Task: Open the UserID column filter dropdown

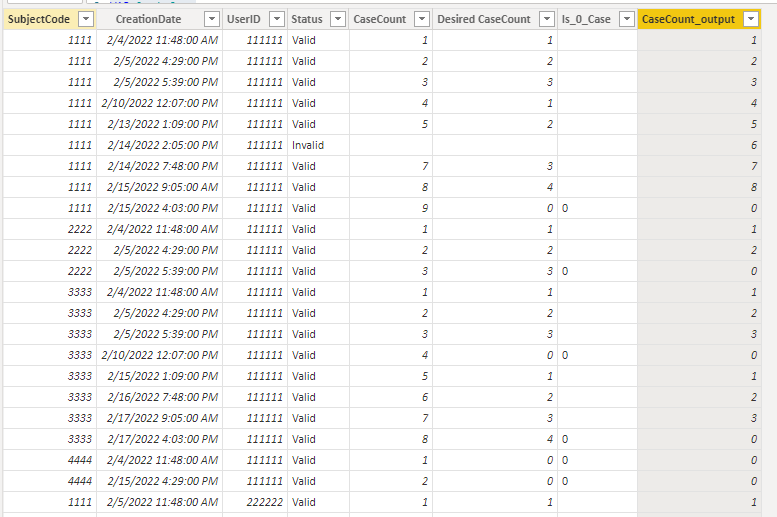Action: click(277, 19)
